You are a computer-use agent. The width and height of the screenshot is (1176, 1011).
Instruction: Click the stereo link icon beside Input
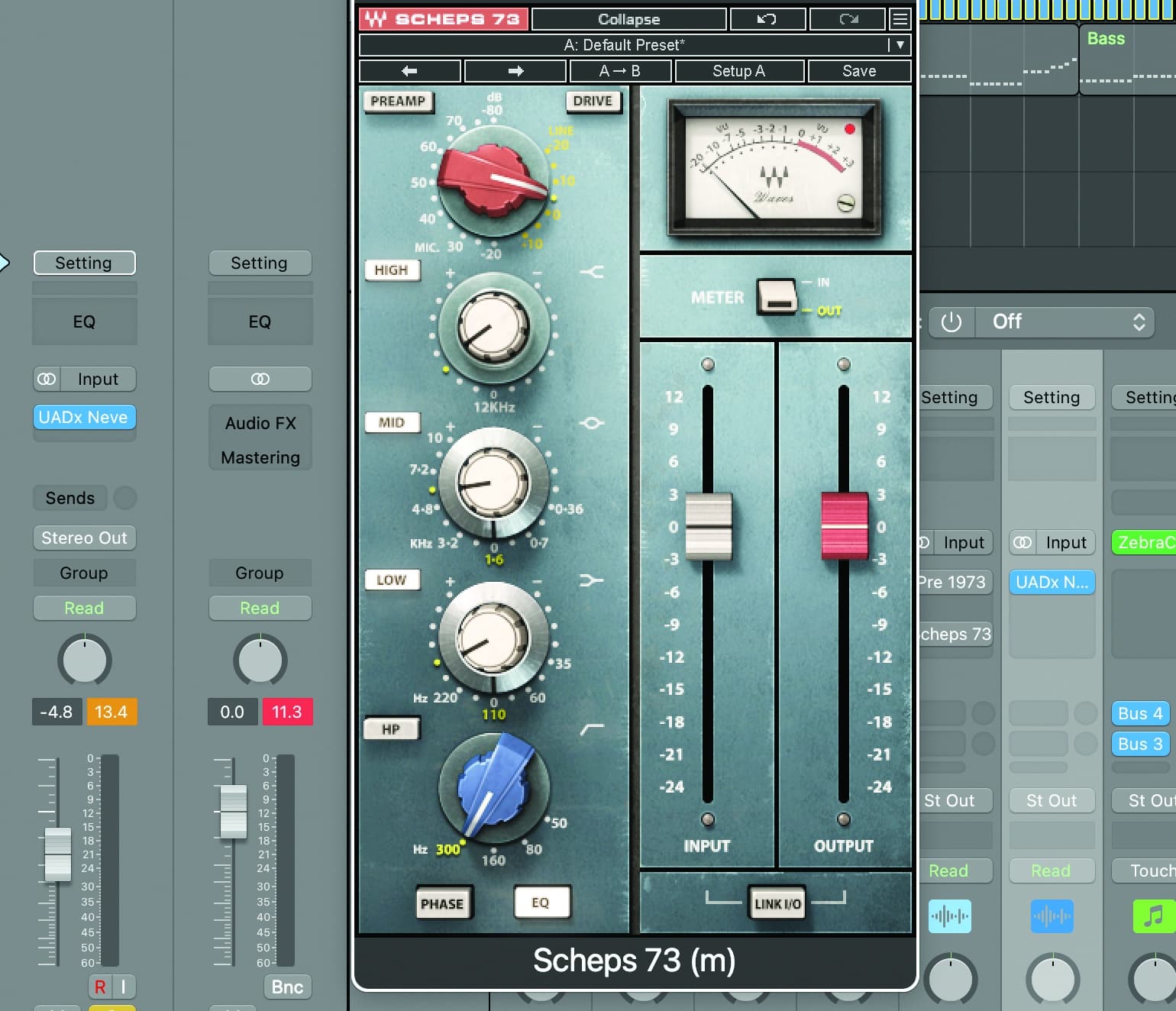(x=47, y=379)
